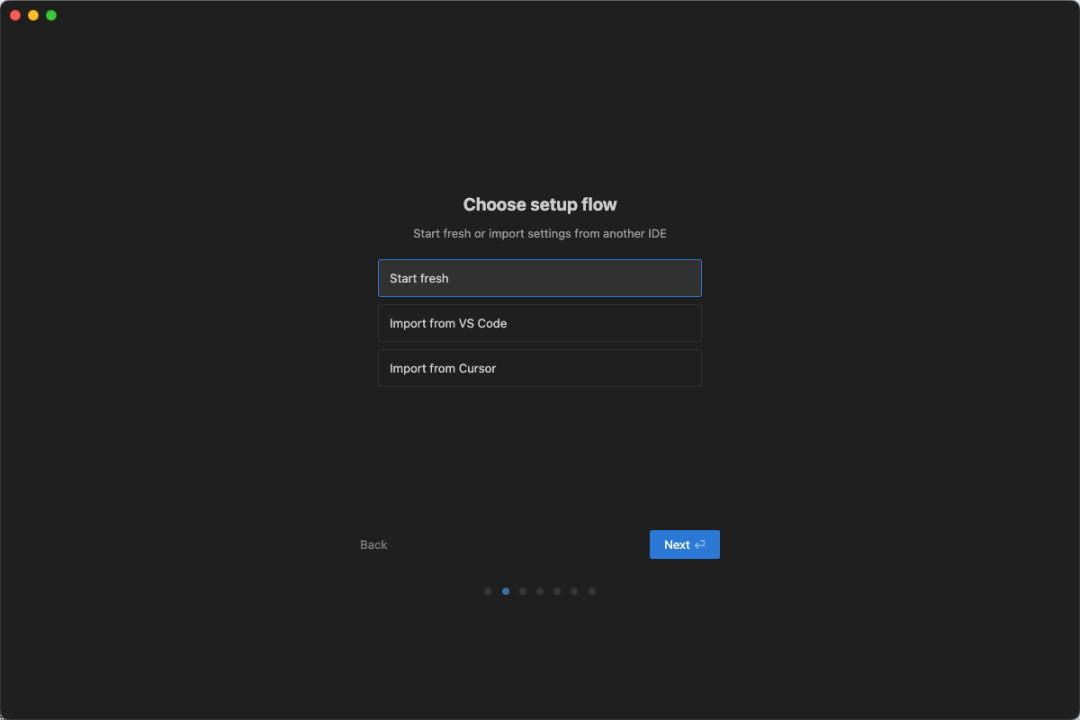1080x720 pixels.
Task: Choose Import from Cursor
Action: (x=539, y=368)
